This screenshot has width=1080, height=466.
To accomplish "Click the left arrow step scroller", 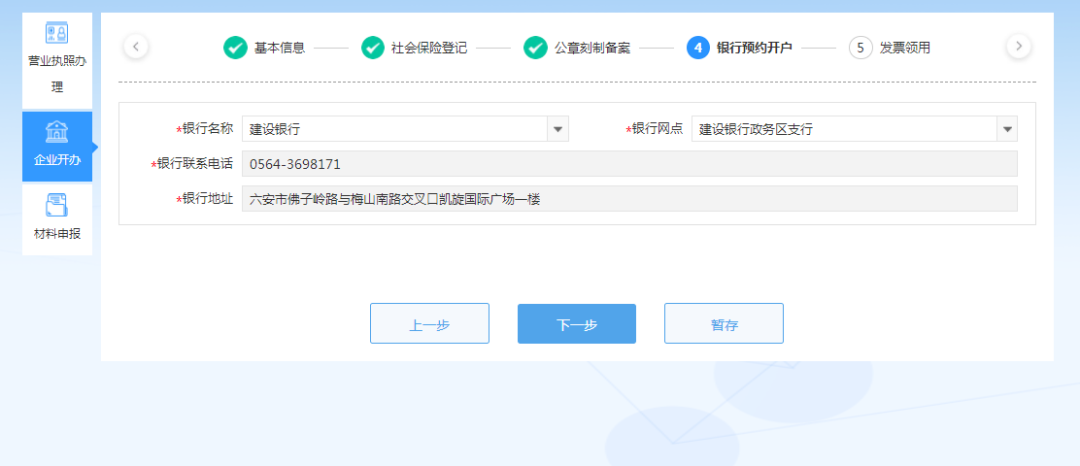I will 136,47.
